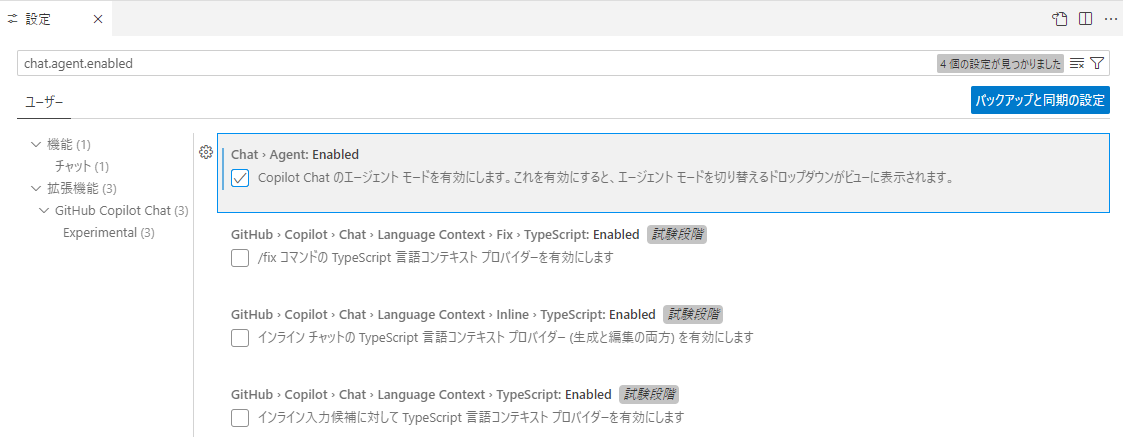Click バックアップと同期の設定 button
The width and height of the screenshot is (1123, 437).
1040,100
